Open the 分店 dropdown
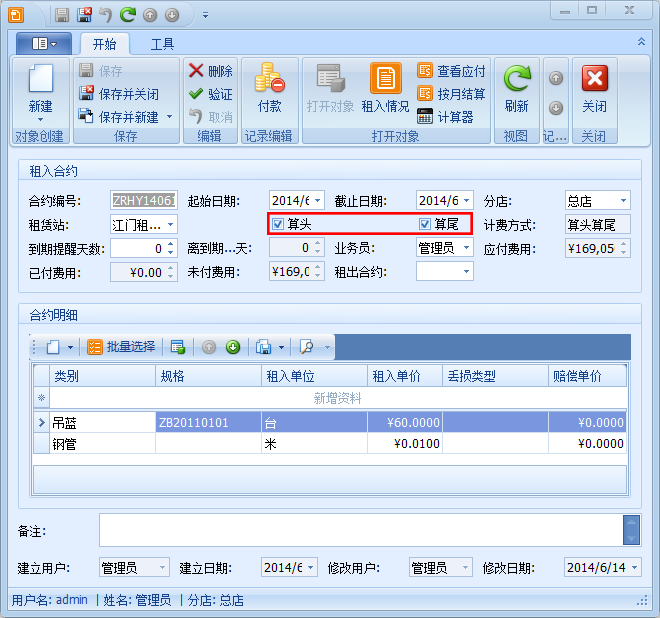Screen dimensions: 660x618 (x=623, y=200)
